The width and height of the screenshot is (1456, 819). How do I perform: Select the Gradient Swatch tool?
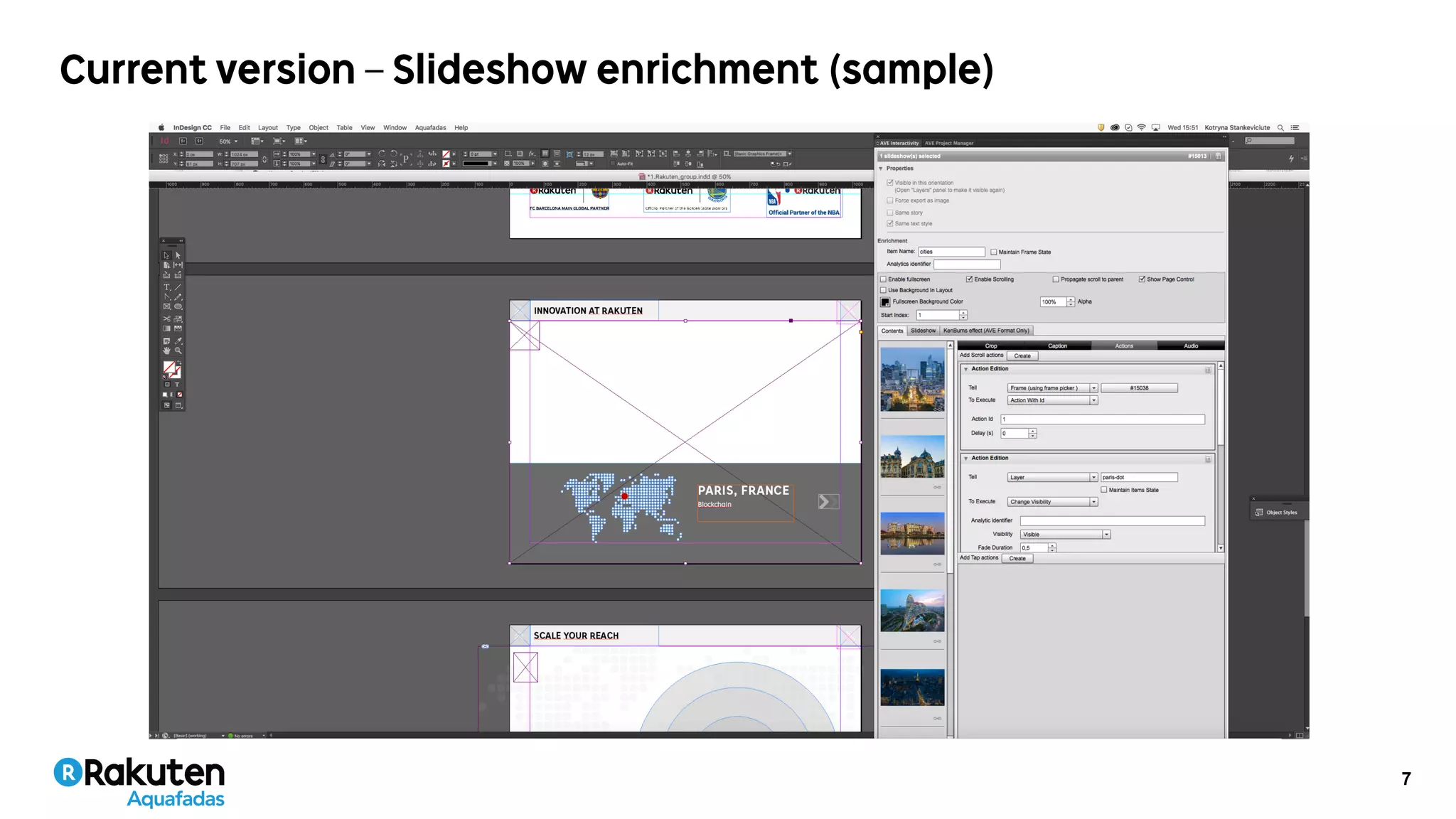click(x=166, y=328)
